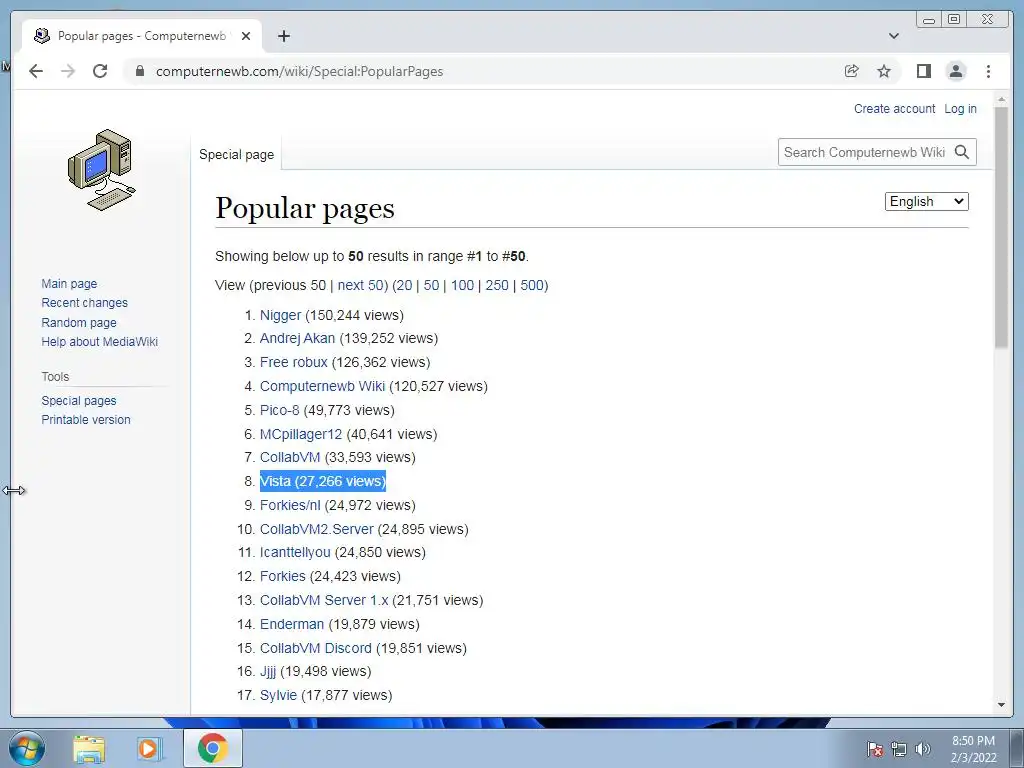This screenshot has width=1024, height=768.
Task: Click the browser forward arrow
Action: [x=68, y=71]
